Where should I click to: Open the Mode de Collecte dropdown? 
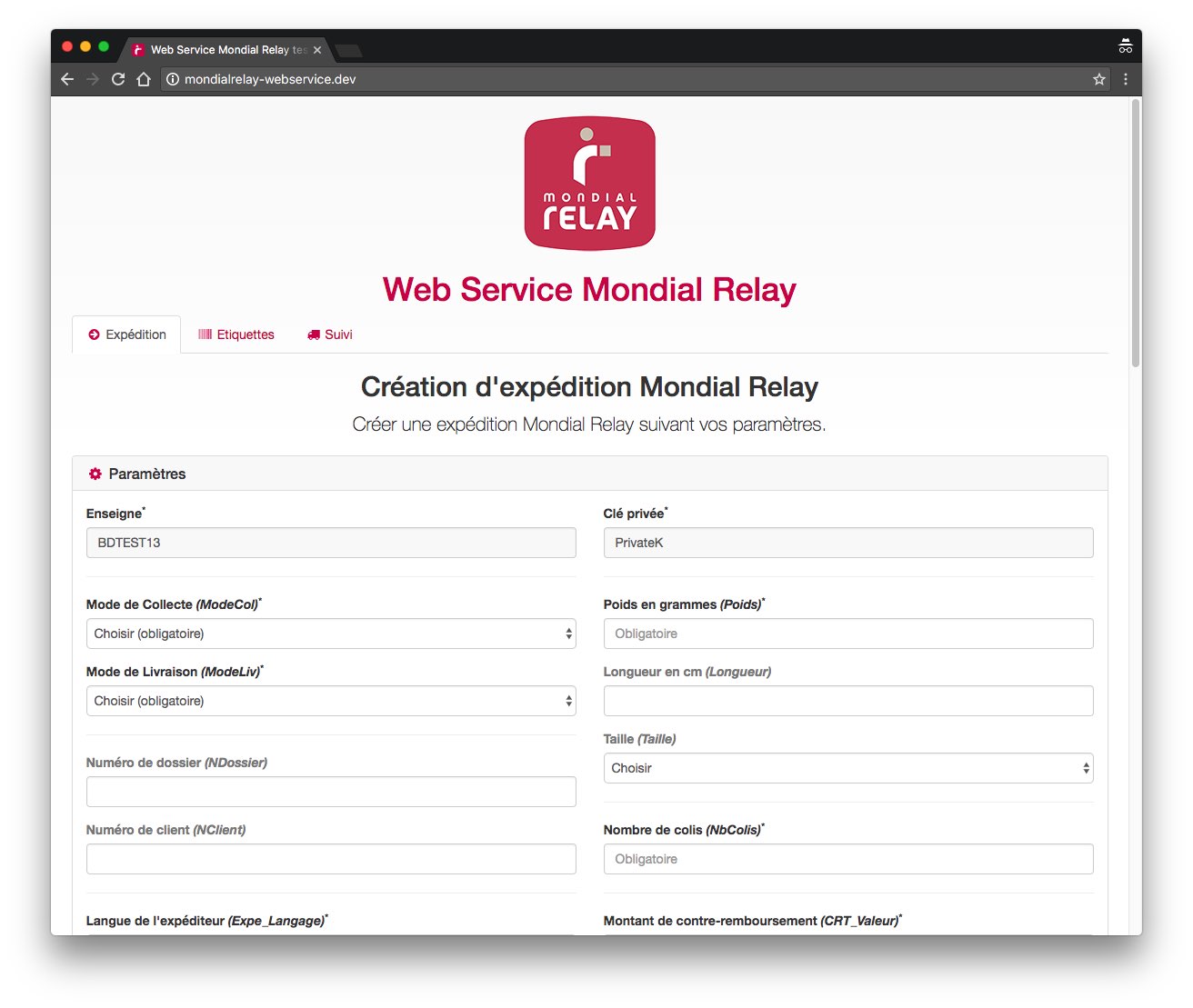coord(331,634)
